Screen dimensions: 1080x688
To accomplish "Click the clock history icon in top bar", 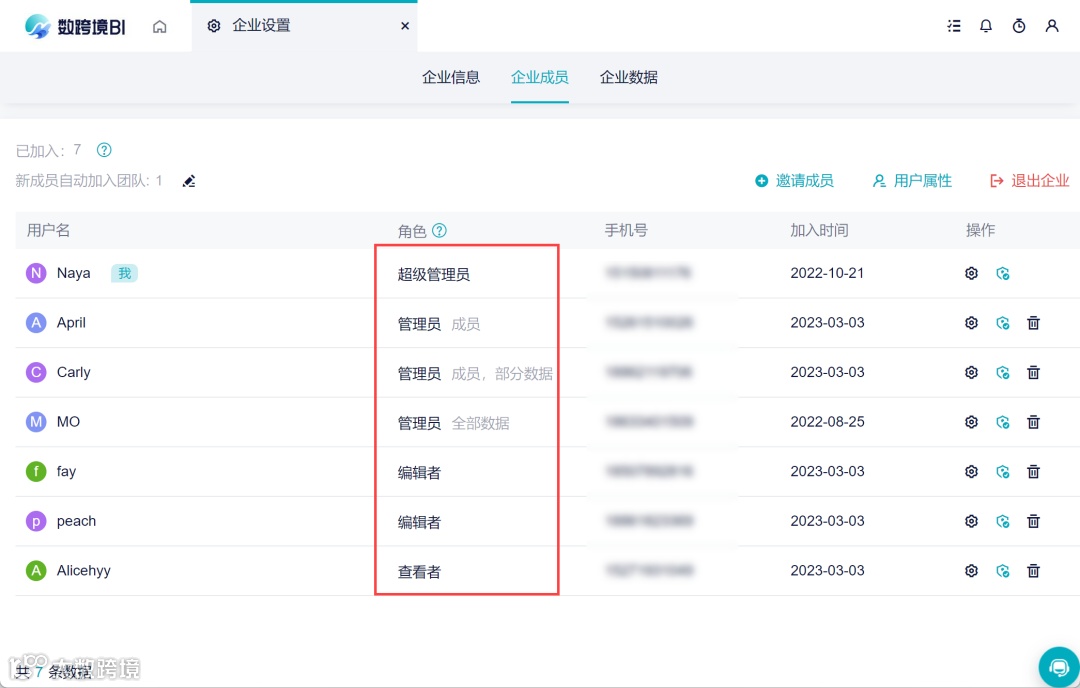I will pyautogui.click(x=1019, y=26).
